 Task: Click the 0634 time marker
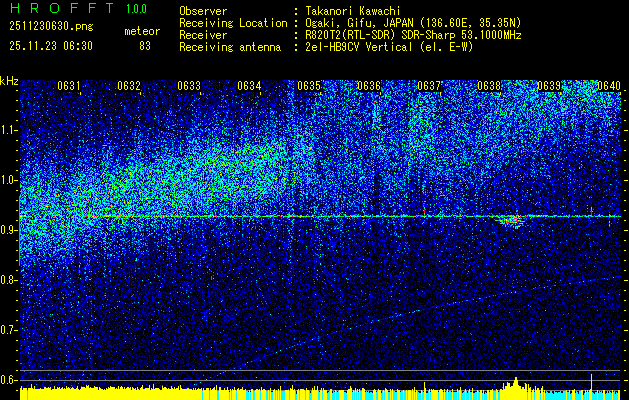pos(249,86)
